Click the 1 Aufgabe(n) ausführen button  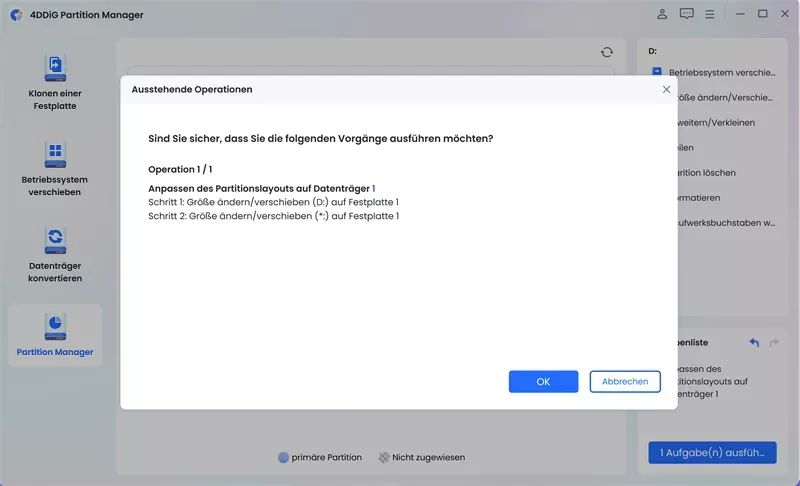(712, 452)
